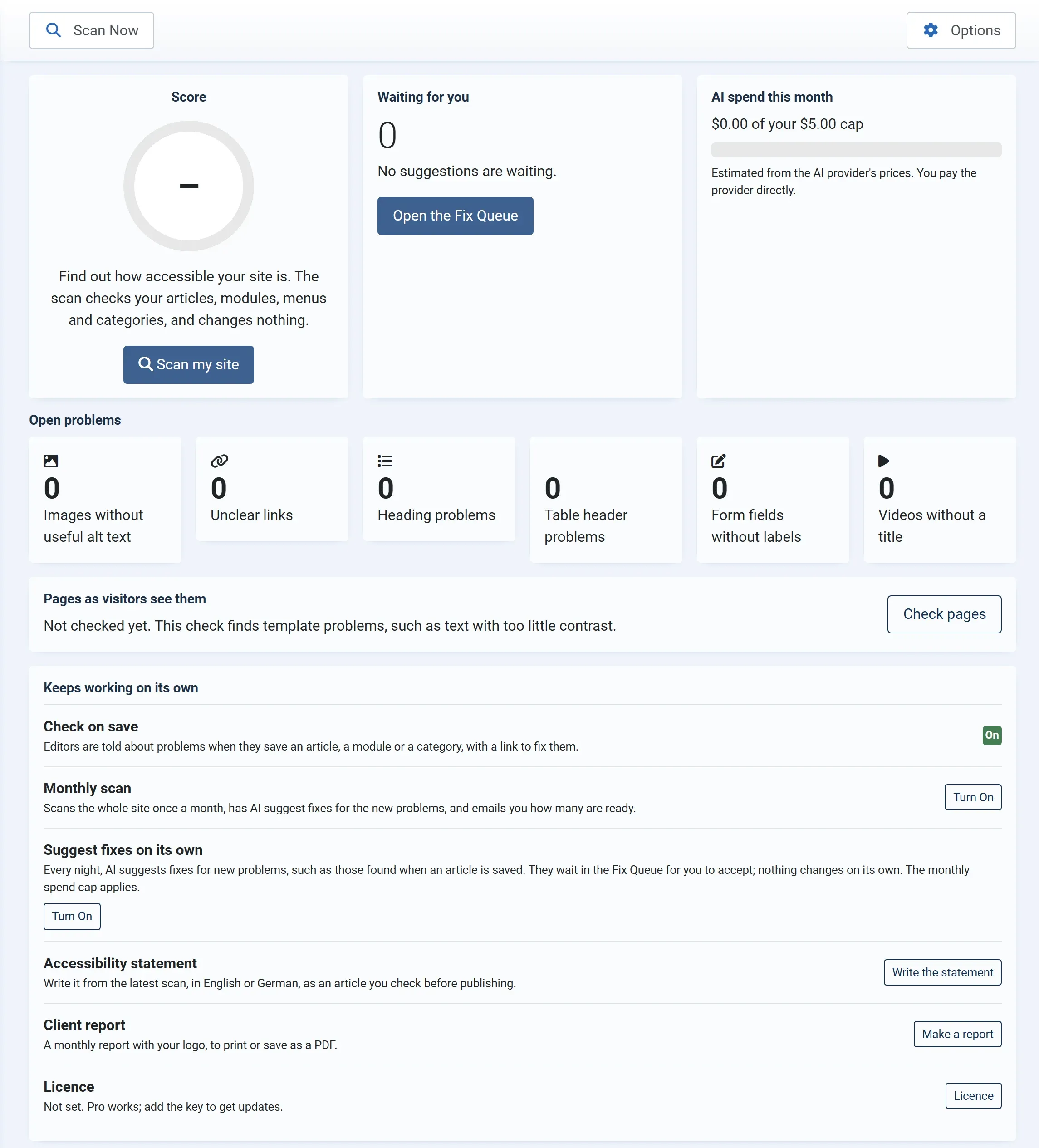This screenshot has height=1148, width=1039.
Task: Click the list icon above Heading problems
Action: 385,461
